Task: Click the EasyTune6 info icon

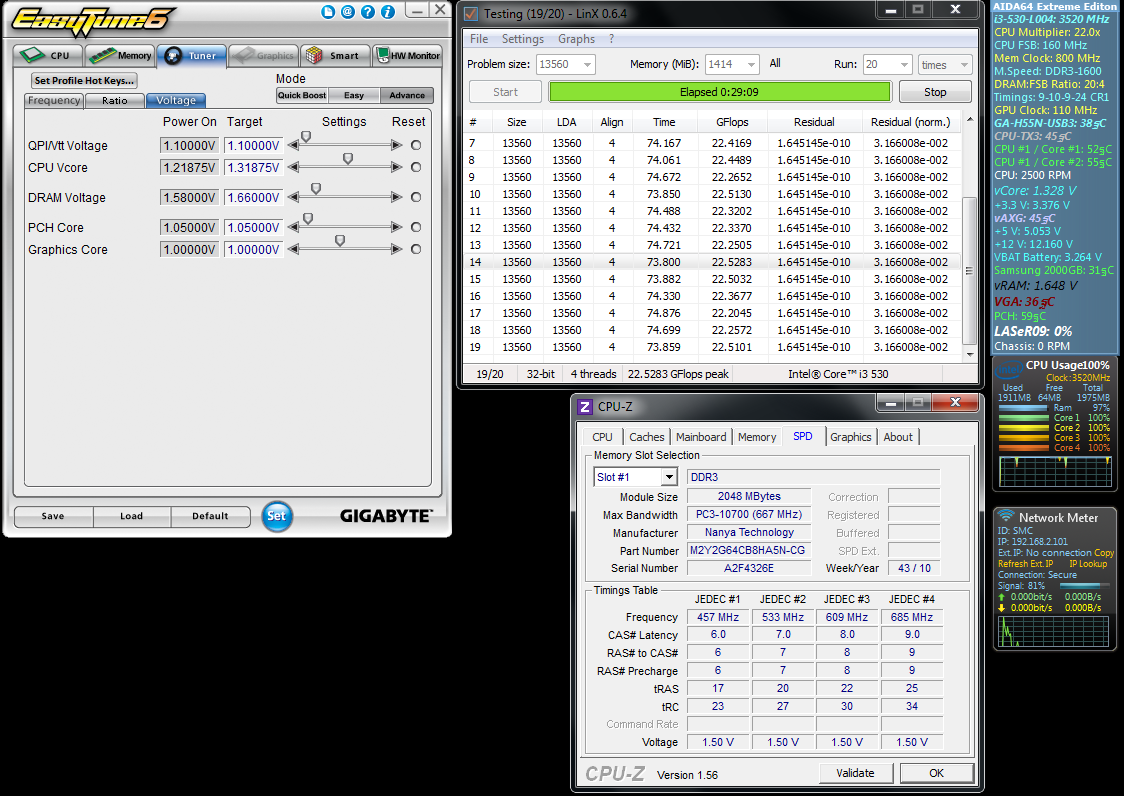Action: 387,12
